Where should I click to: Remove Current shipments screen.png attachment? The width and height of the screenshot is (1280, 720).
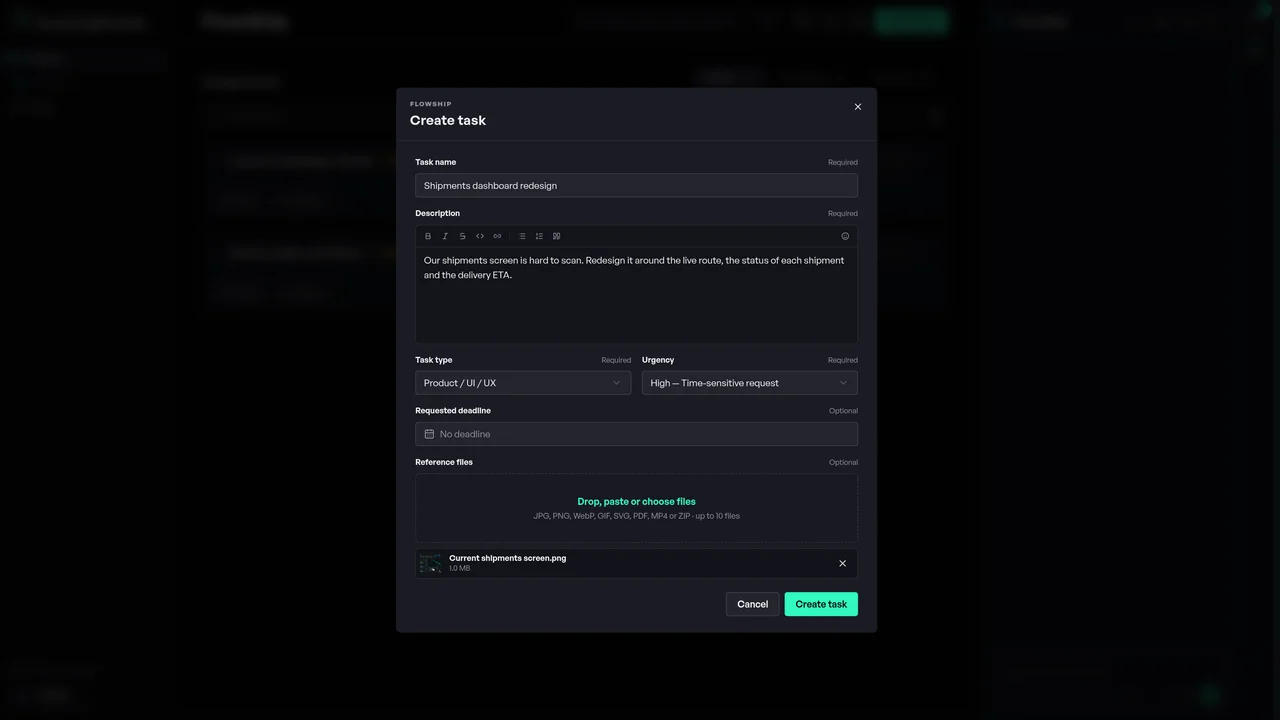tap(842, 564)
